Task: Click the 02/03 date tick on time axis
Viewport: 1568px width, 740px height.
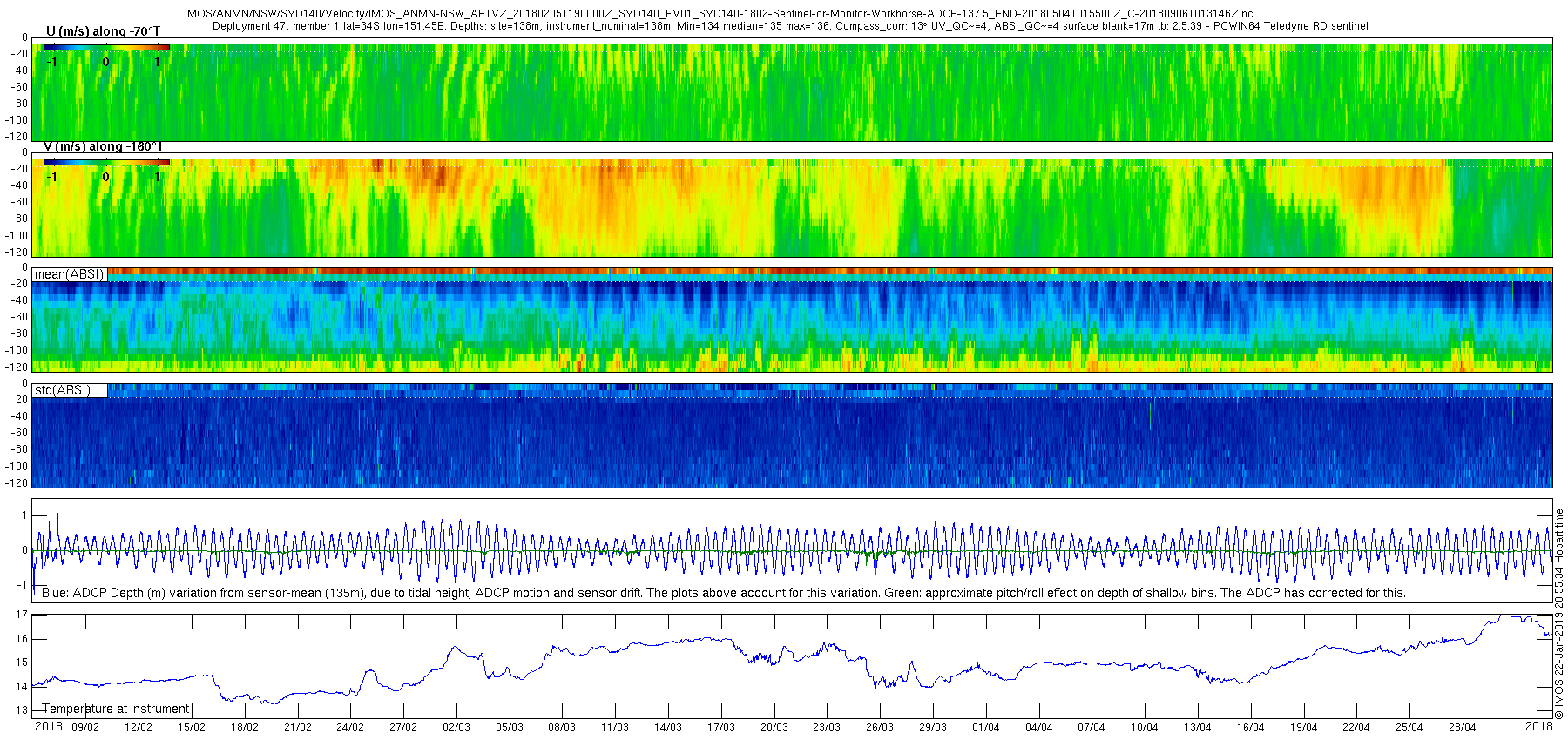Action: pos(456,728)
